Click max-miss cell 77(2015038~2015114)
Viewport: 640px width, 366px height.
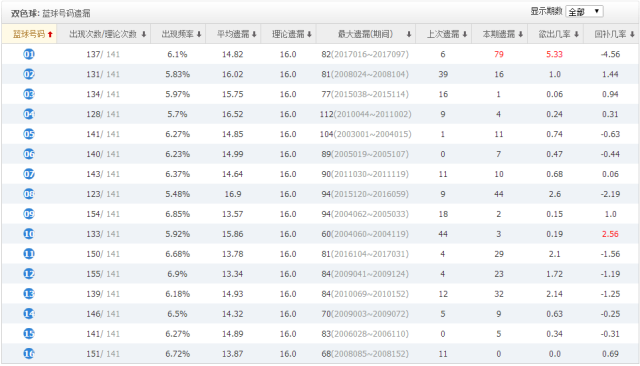coord(365,94)
